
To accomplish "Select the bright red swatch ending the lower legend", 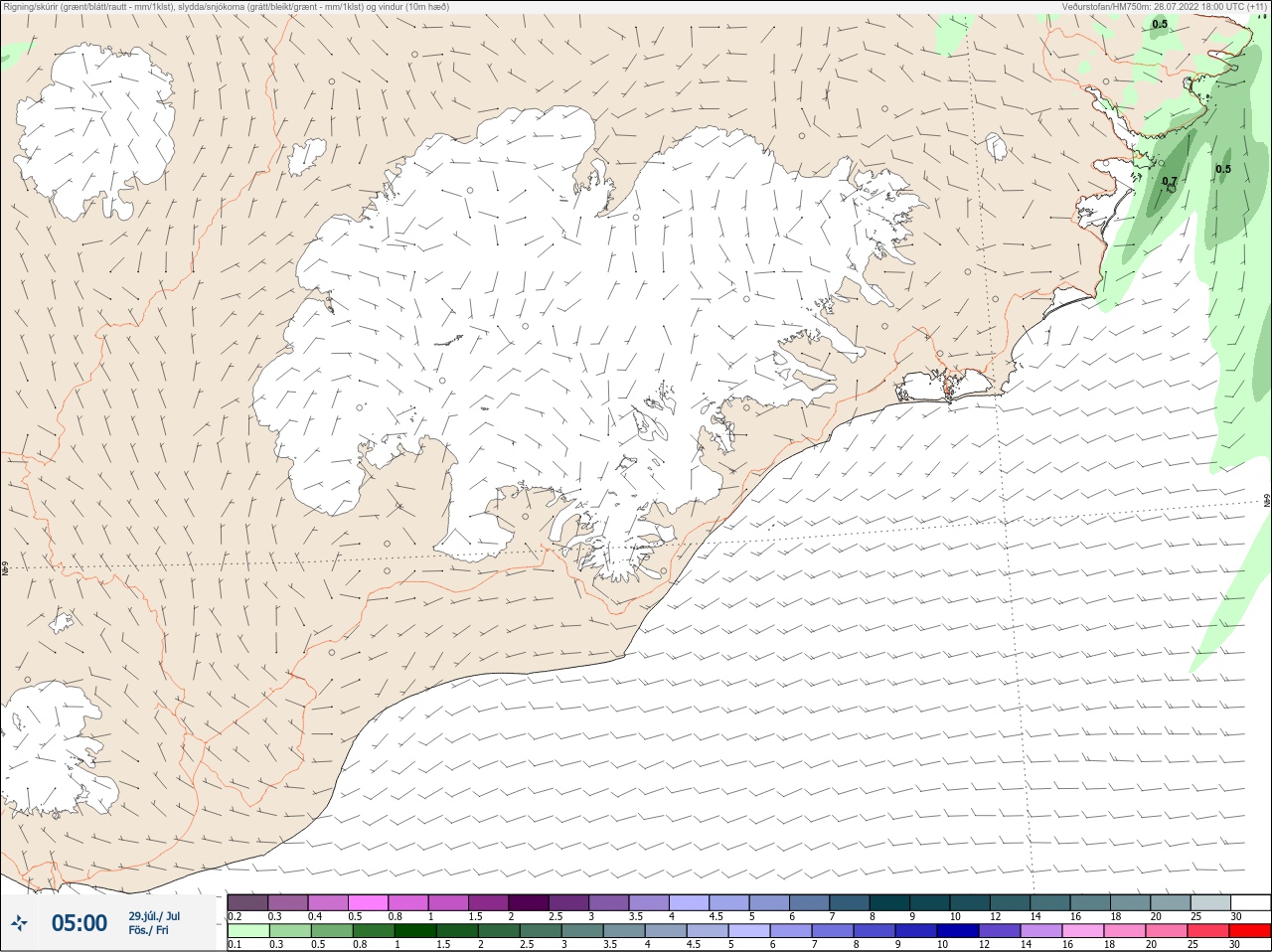I will click(1249, 931).
